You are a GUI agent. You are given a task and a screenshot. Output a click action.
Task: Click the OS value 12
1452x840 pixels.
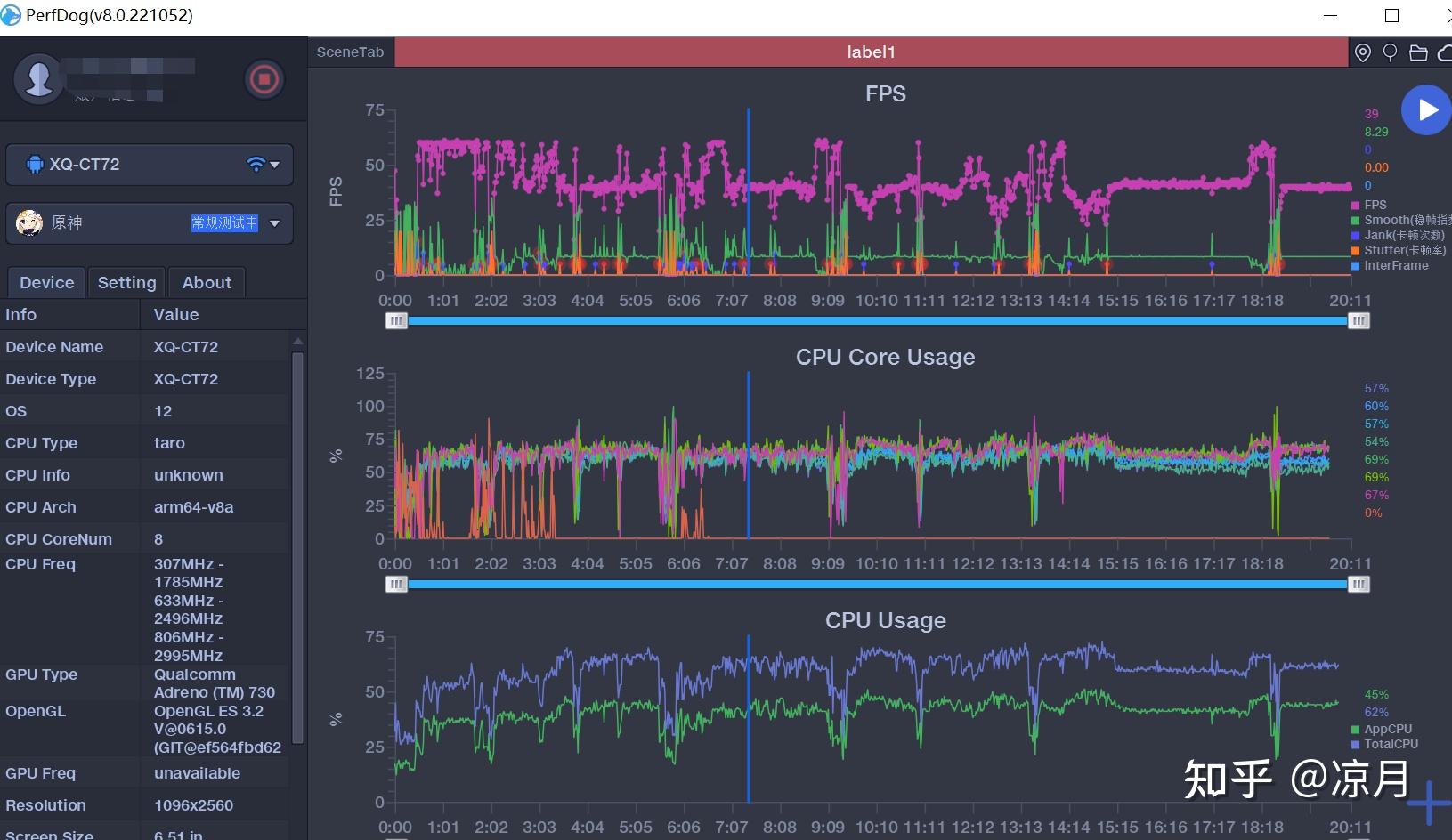click(x=163, y=411)
